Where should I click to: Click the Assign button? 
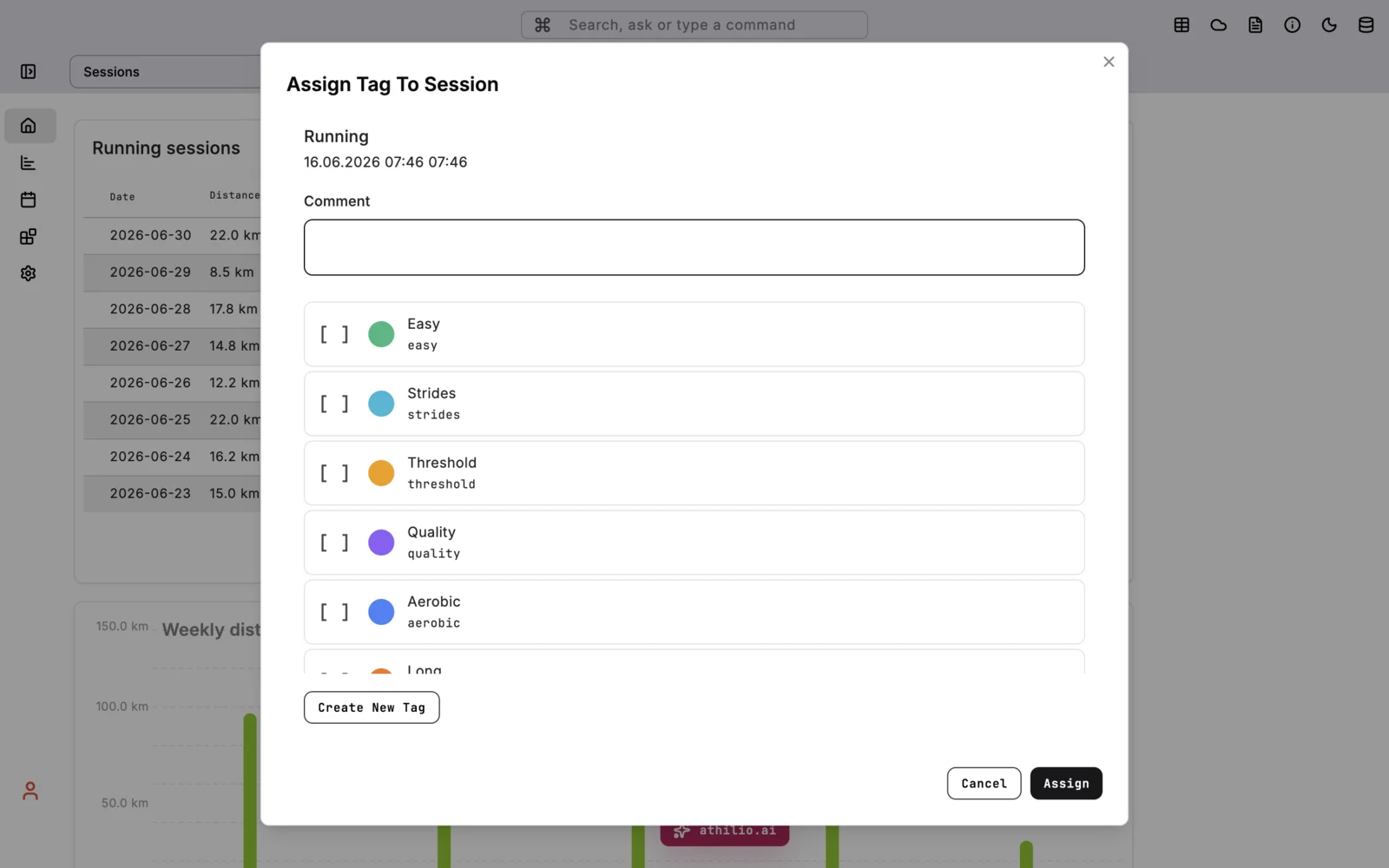pyautogui.click(x=1066, y=784)
